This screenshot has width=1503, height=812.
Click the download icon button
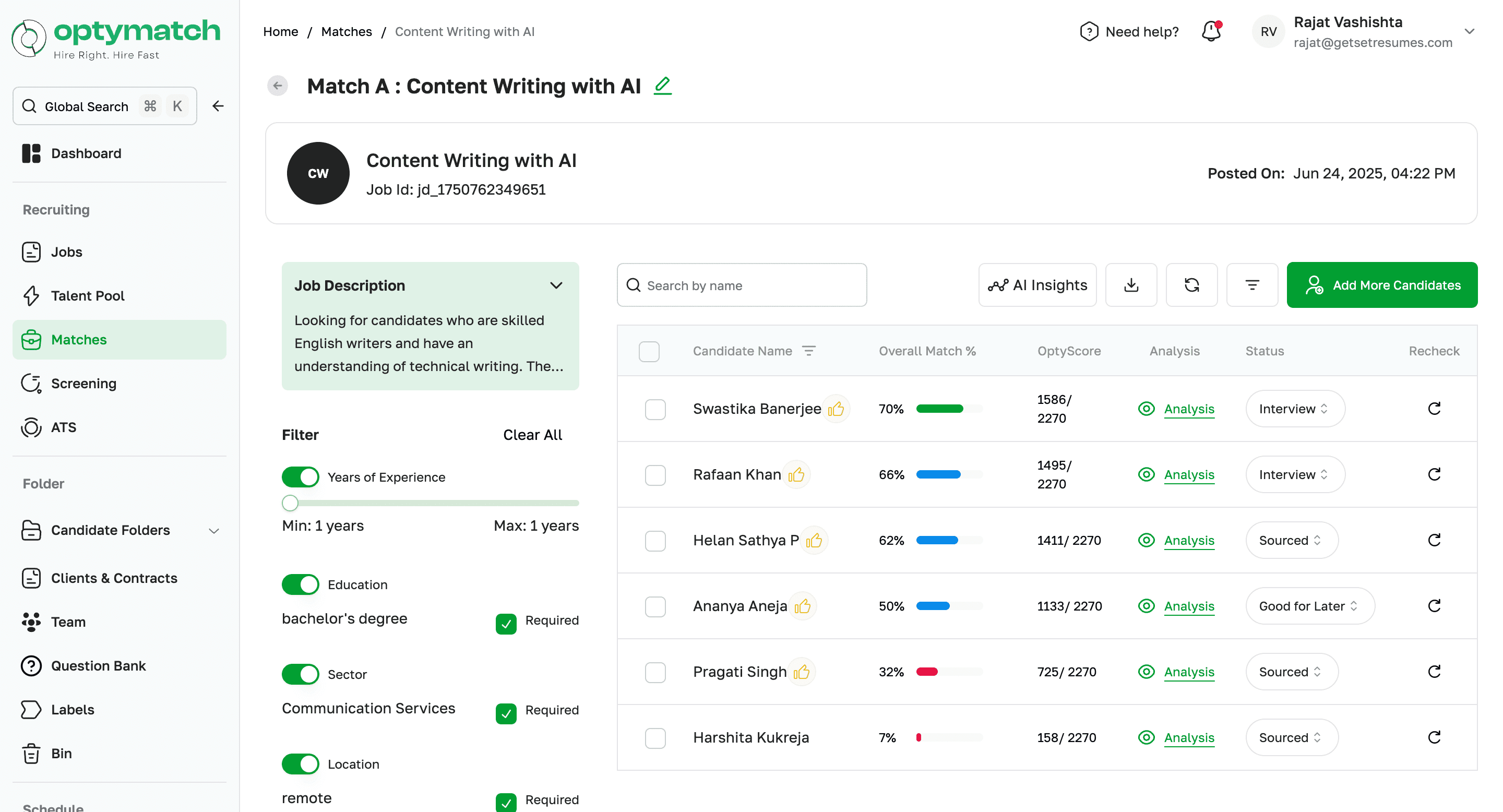tap(1131, 284)
